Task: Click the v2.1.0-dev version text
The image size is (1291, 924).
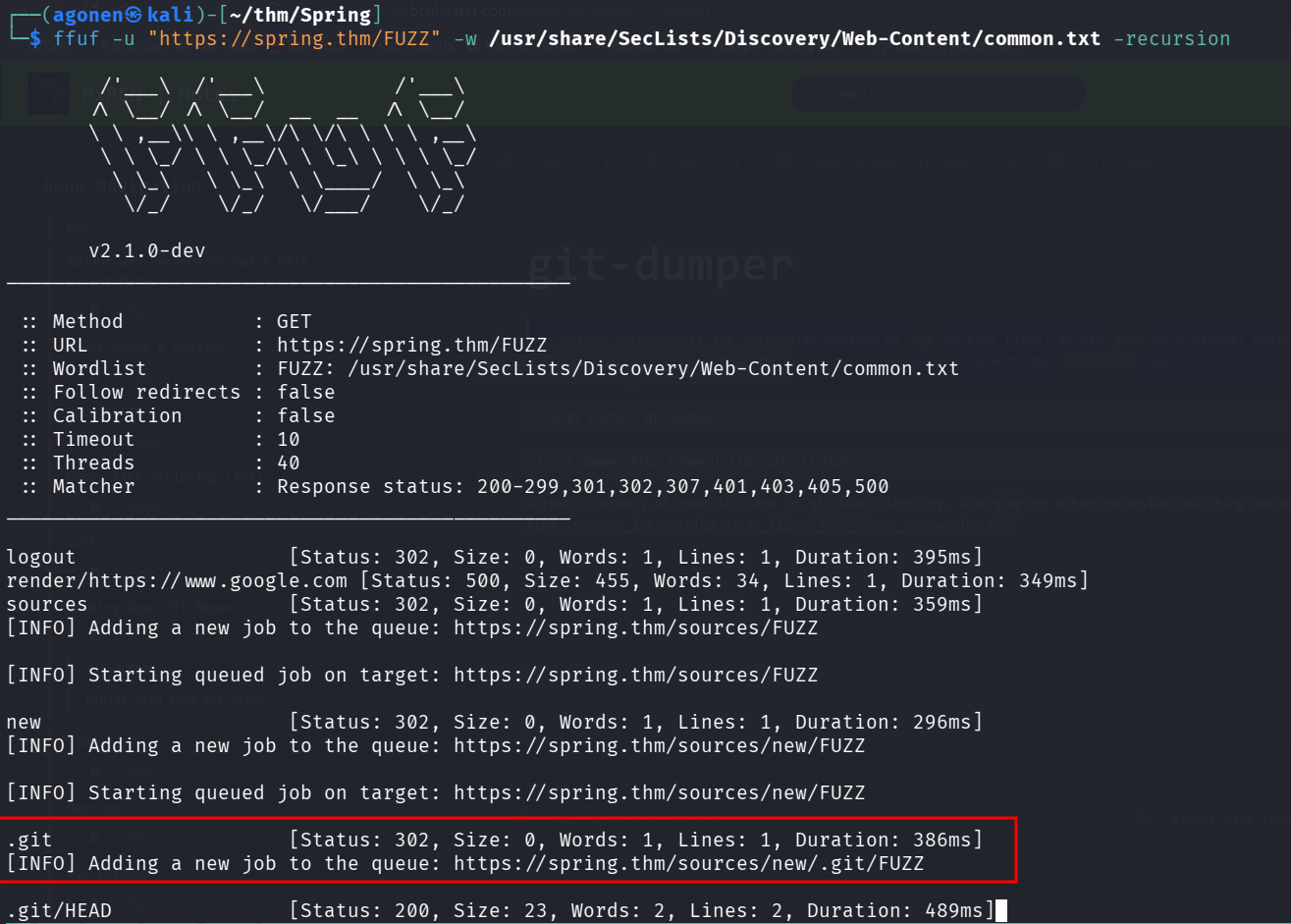Action: pyautogui.click(x=147, y=251)
